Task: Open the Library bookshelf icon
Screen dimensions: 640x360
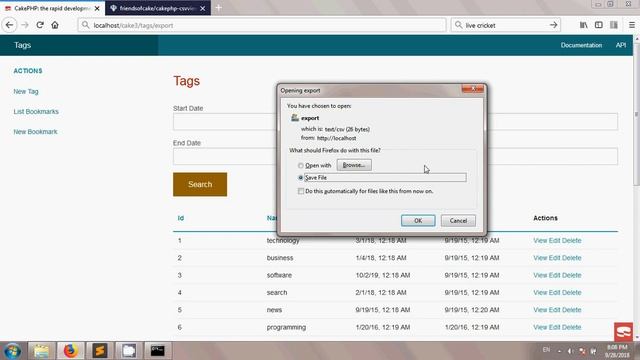Action: (584, 25)
